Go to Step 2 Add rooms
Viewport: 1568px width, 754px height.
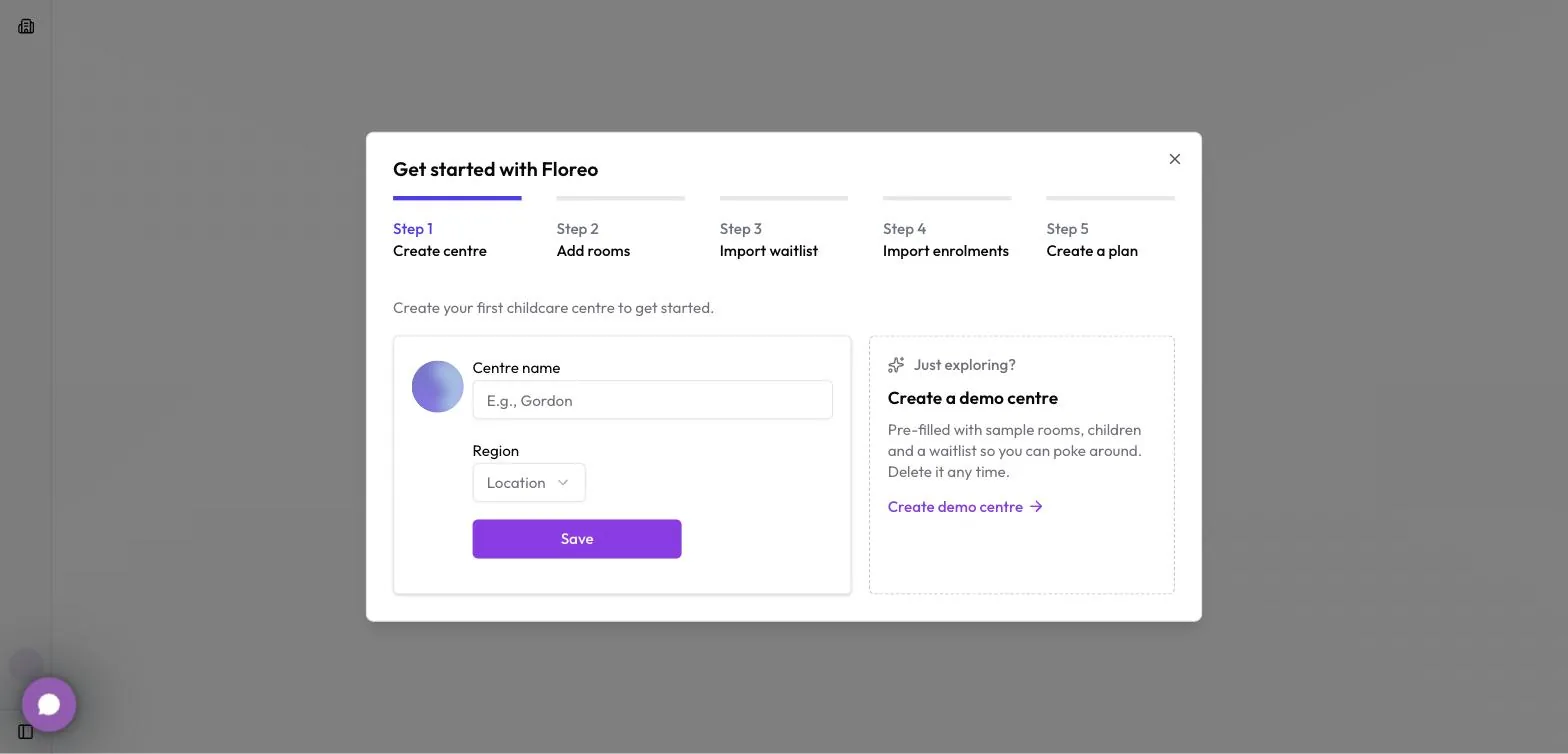point(620,229)
